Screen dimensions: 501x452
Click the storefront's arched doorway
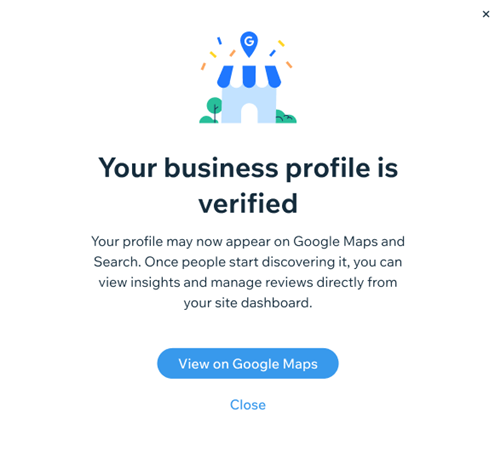[249, 113]
